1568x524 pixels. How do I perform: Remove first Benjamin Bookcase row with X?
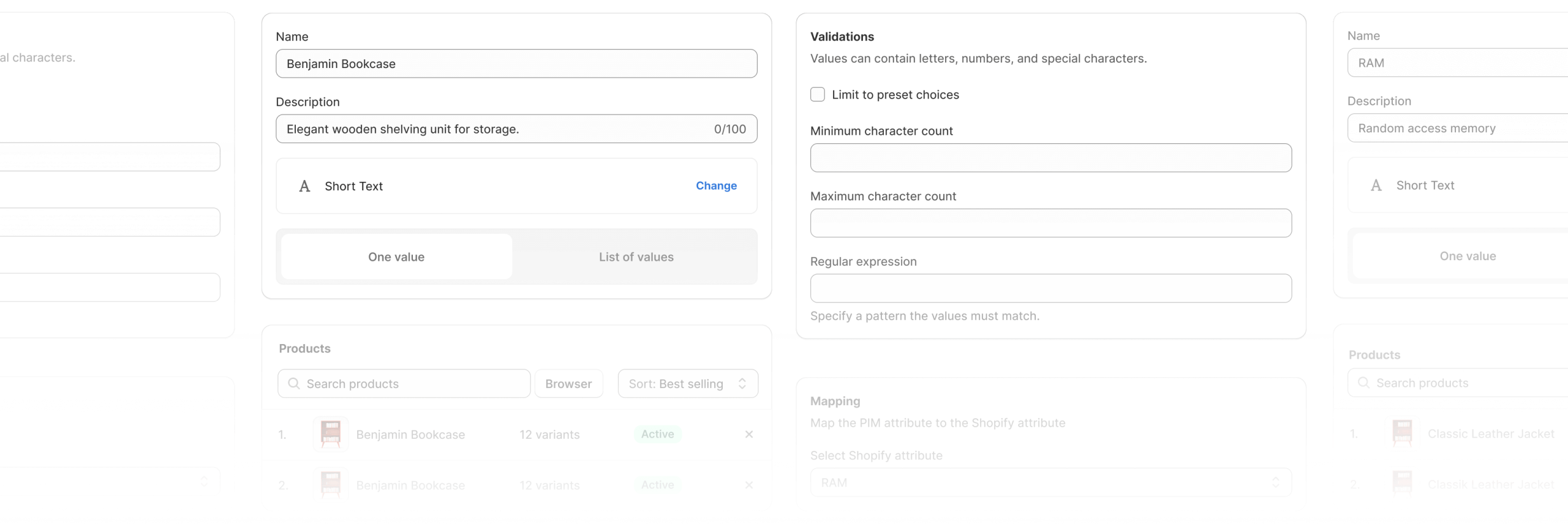(x=748, y=435)
